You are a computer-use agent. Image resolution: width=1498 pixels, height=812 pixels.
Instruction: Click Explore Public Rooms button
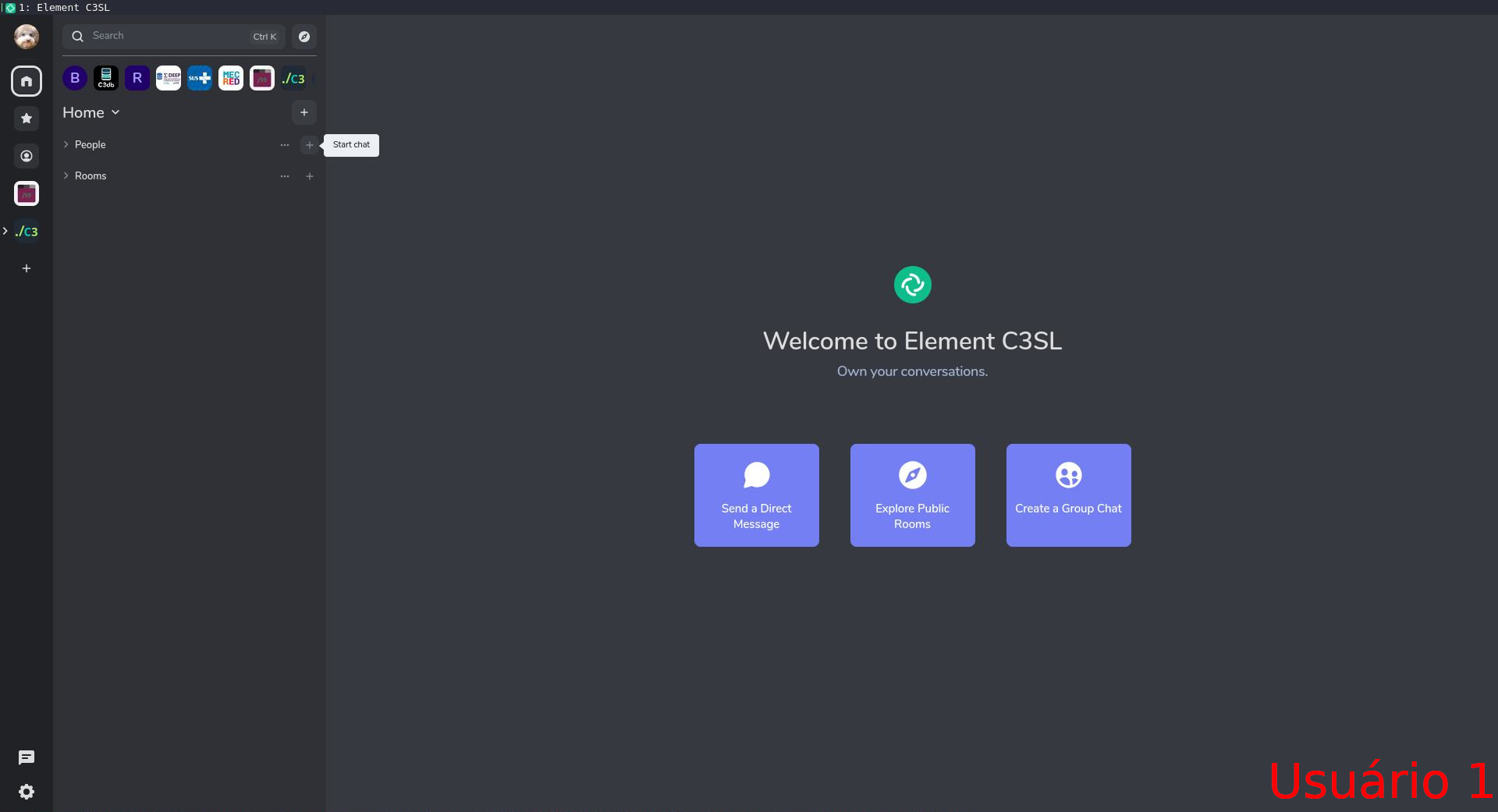click(x=912, y=495)
